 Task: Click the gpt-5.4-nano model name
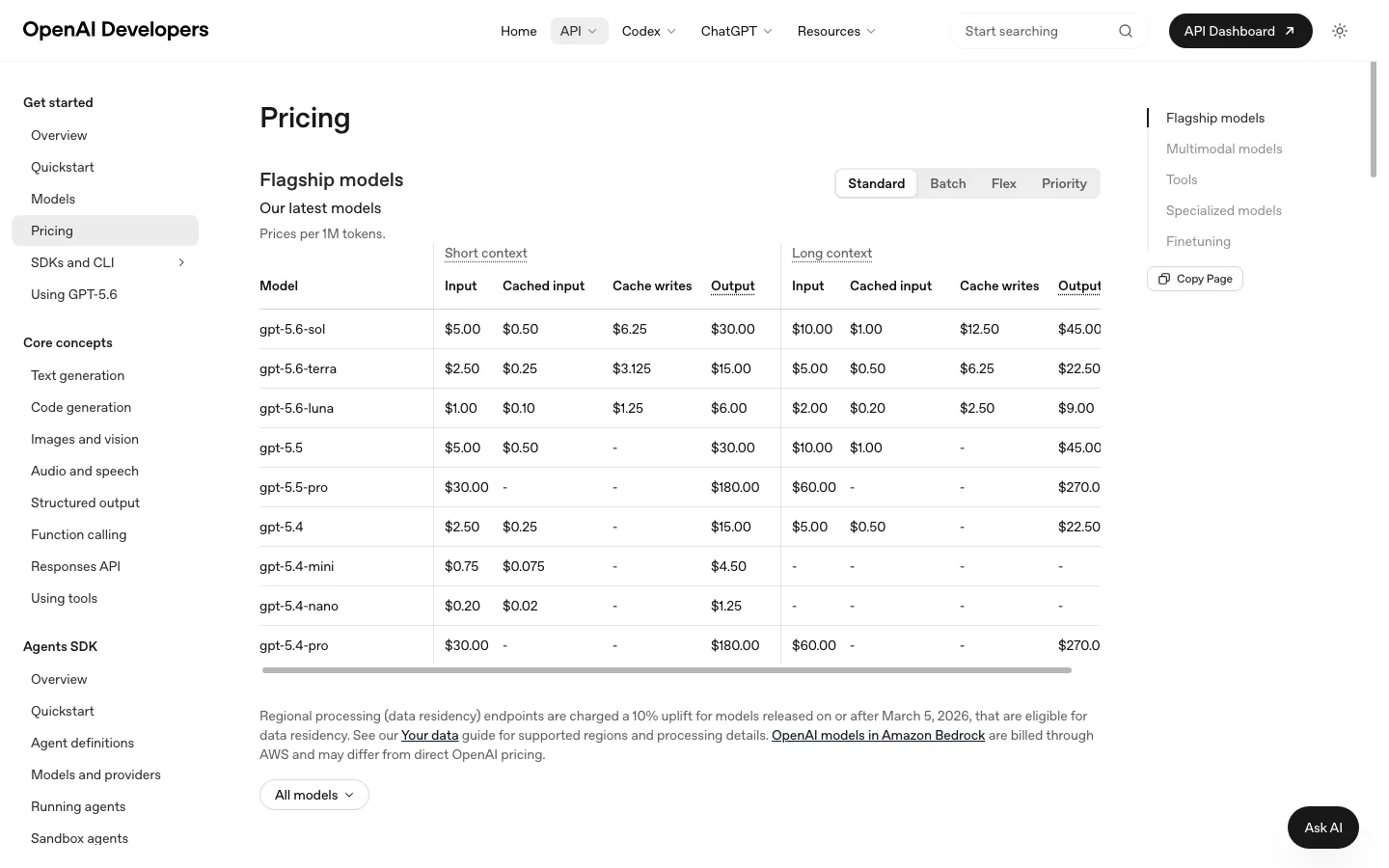point(299,606)
